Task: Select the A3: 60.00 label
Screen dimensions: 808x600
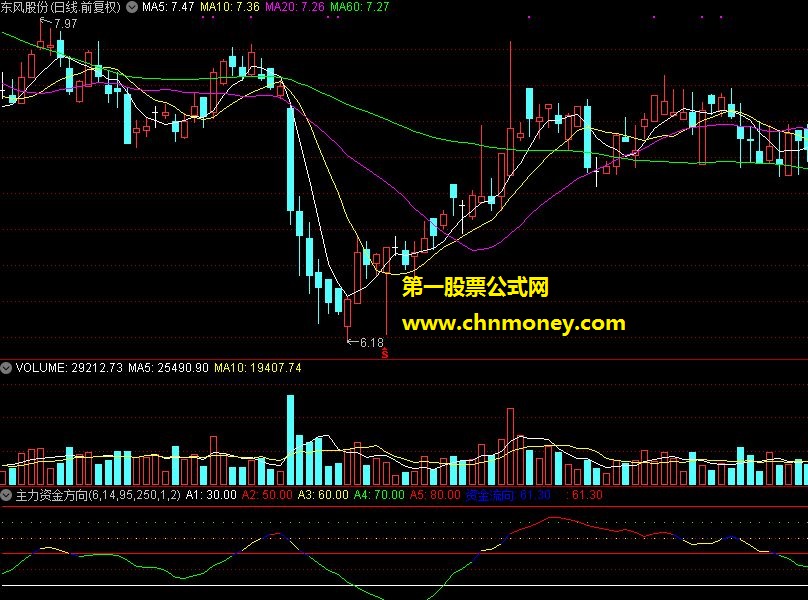Action: click(x=323, y=495)
